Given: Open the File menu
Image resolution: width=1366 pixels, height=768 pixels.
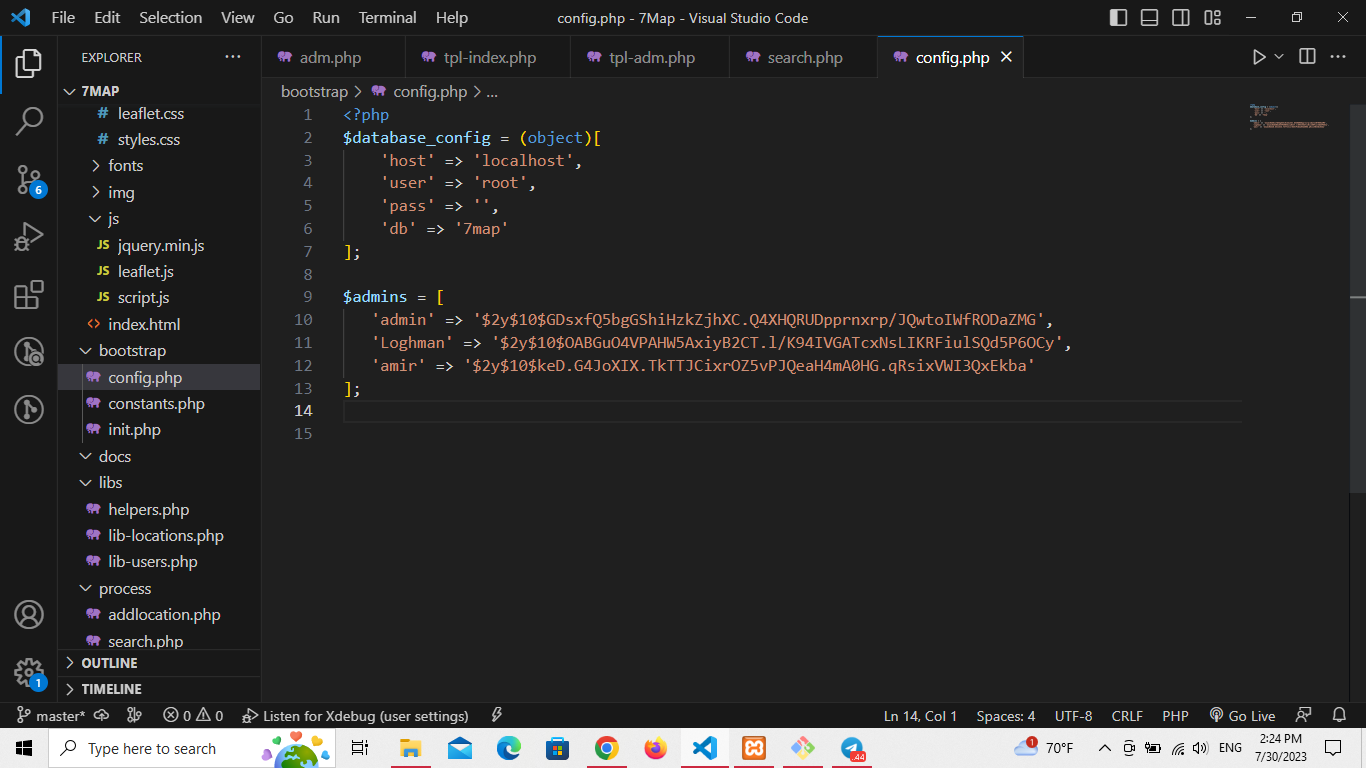Looking at the screenshot, I should [x=63, y=18].
